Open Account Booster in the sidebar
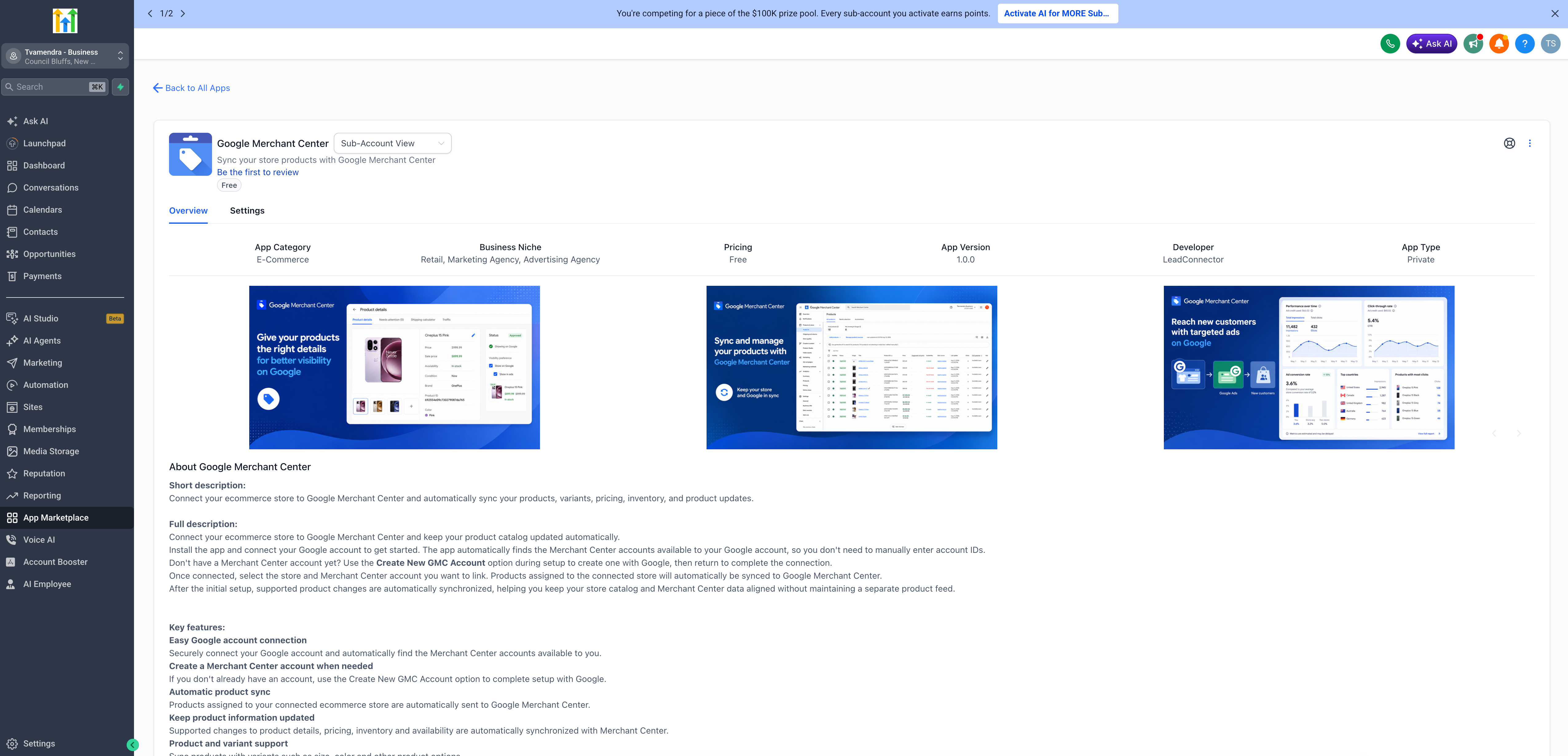The height and width of the screenshot is (756, 1568). click(67, 562)
